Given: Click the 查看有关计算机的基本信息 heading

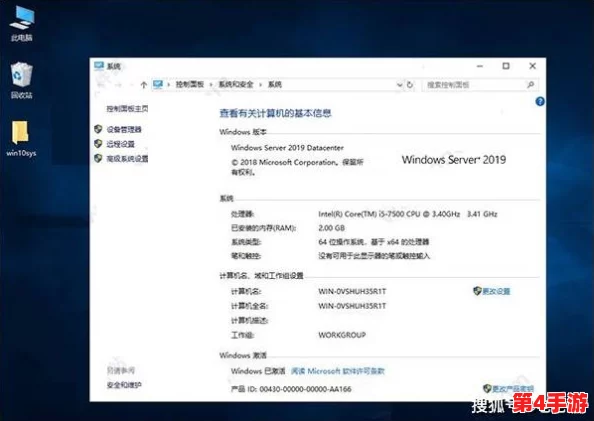Looking at the screenshot, I should pyautogui.click(x=275, y=113).
